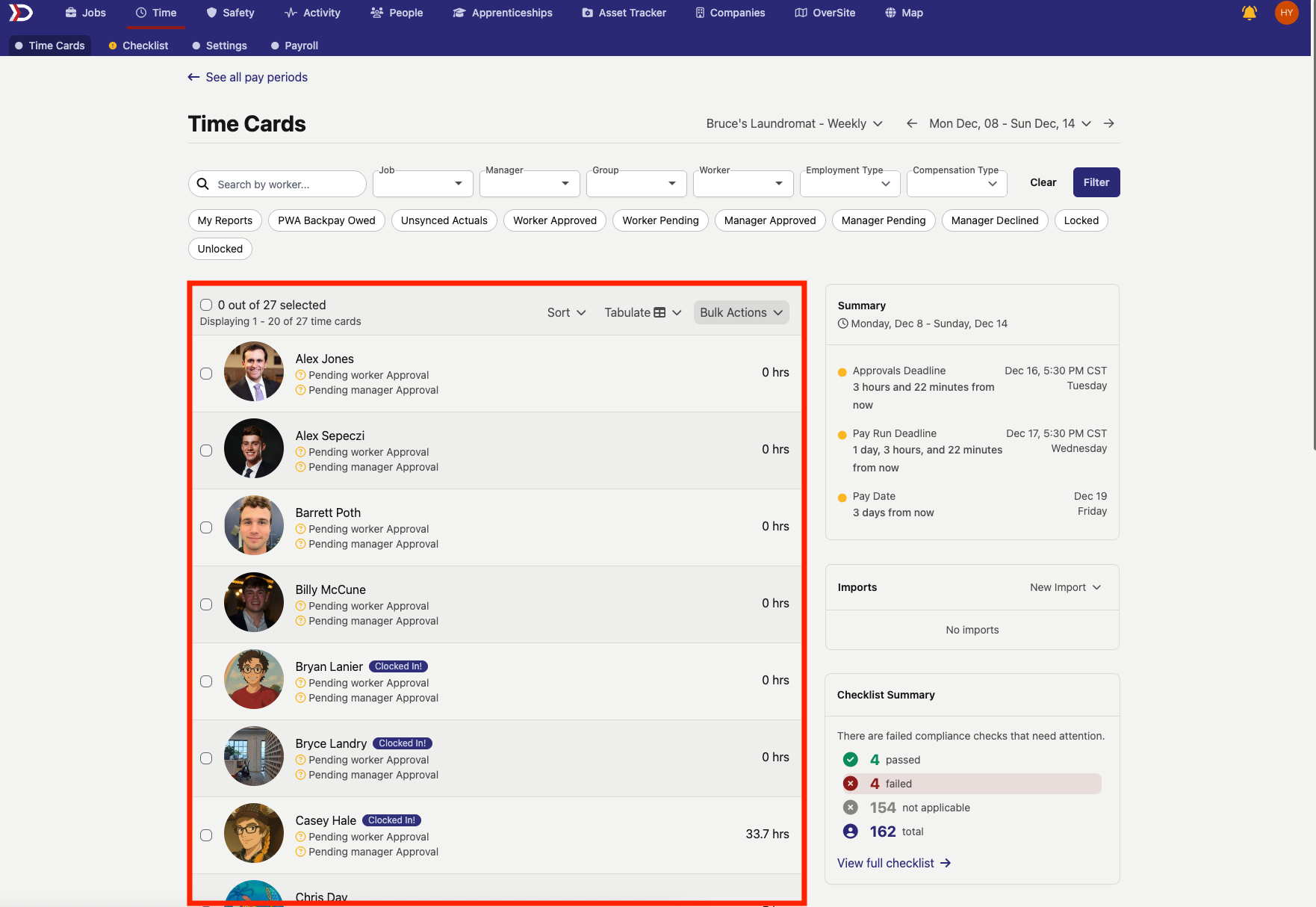Click the Asset Tracker camera icon
The image size is (1316, 907).
pyautogui.click(x=587, y=13)
